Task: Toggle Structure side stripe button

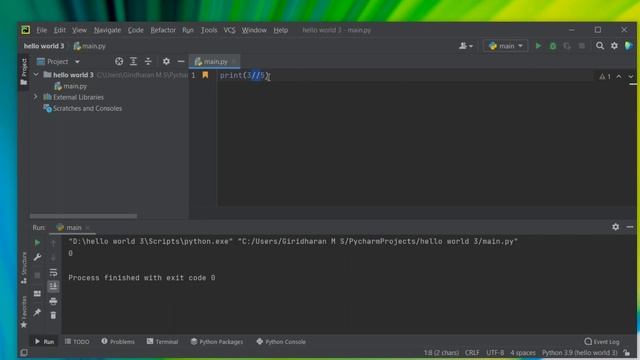Action: coord(24,268)
